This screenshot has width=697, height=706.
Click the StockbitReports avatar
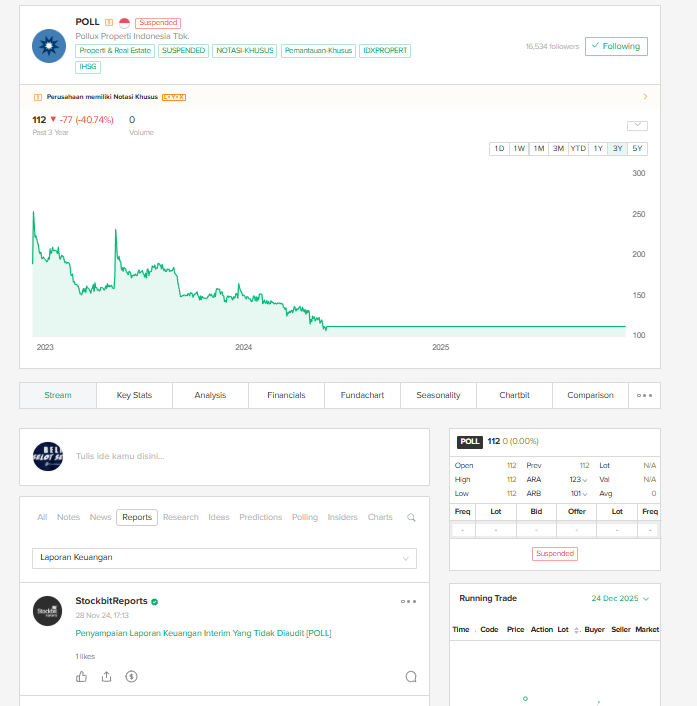pyautogui.click(x=47, y=611)
